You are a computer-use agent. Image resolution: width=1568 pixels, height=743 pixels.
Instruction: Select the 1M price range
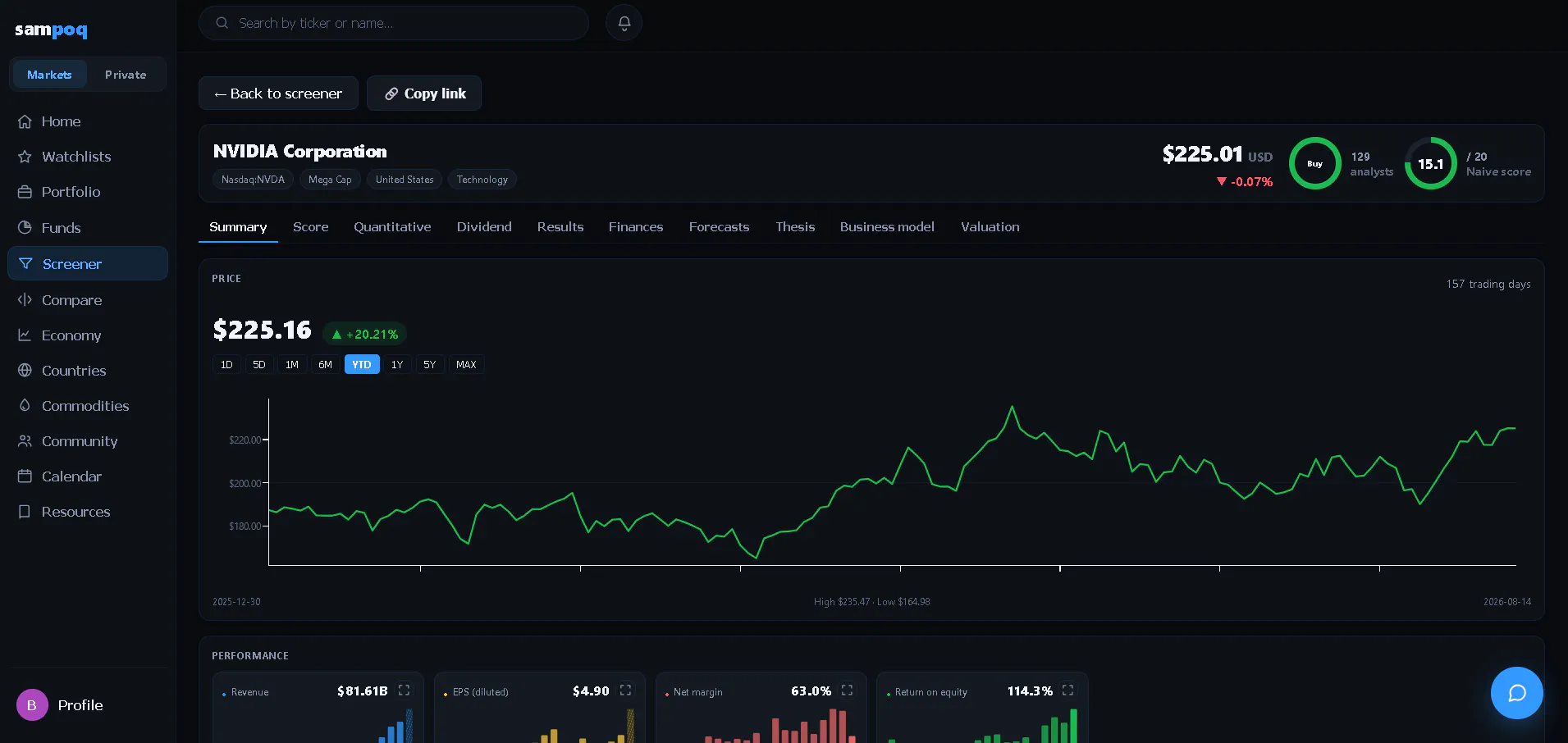[292, 365]
